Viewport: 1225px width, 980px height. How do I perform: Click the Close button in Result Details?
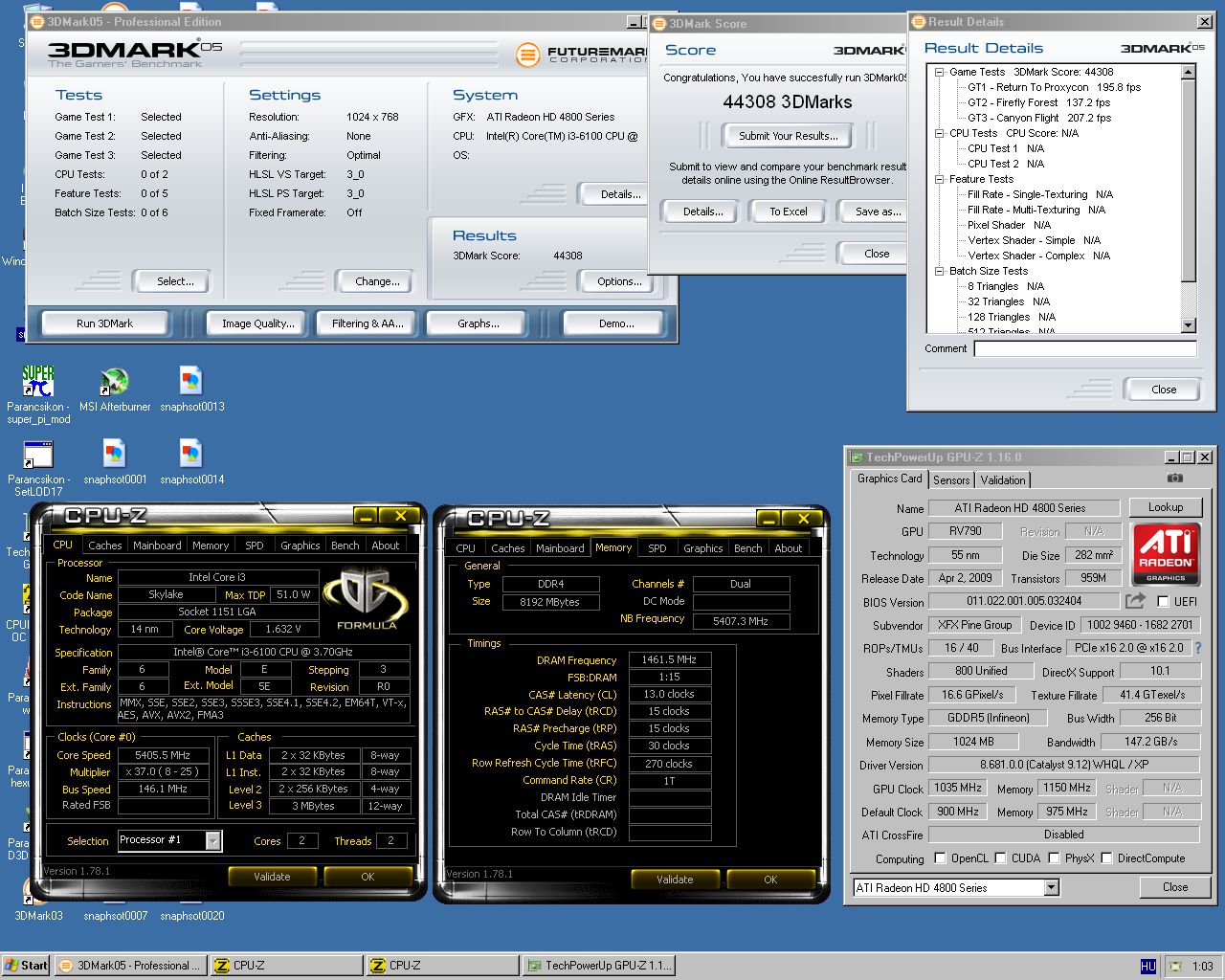(1164, 390)
